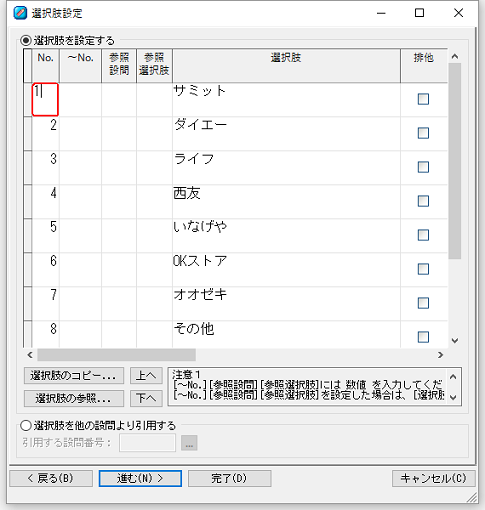Click the いなげや choice cell
This screenshot has width=485, height=510.
(x=286, y=235)
